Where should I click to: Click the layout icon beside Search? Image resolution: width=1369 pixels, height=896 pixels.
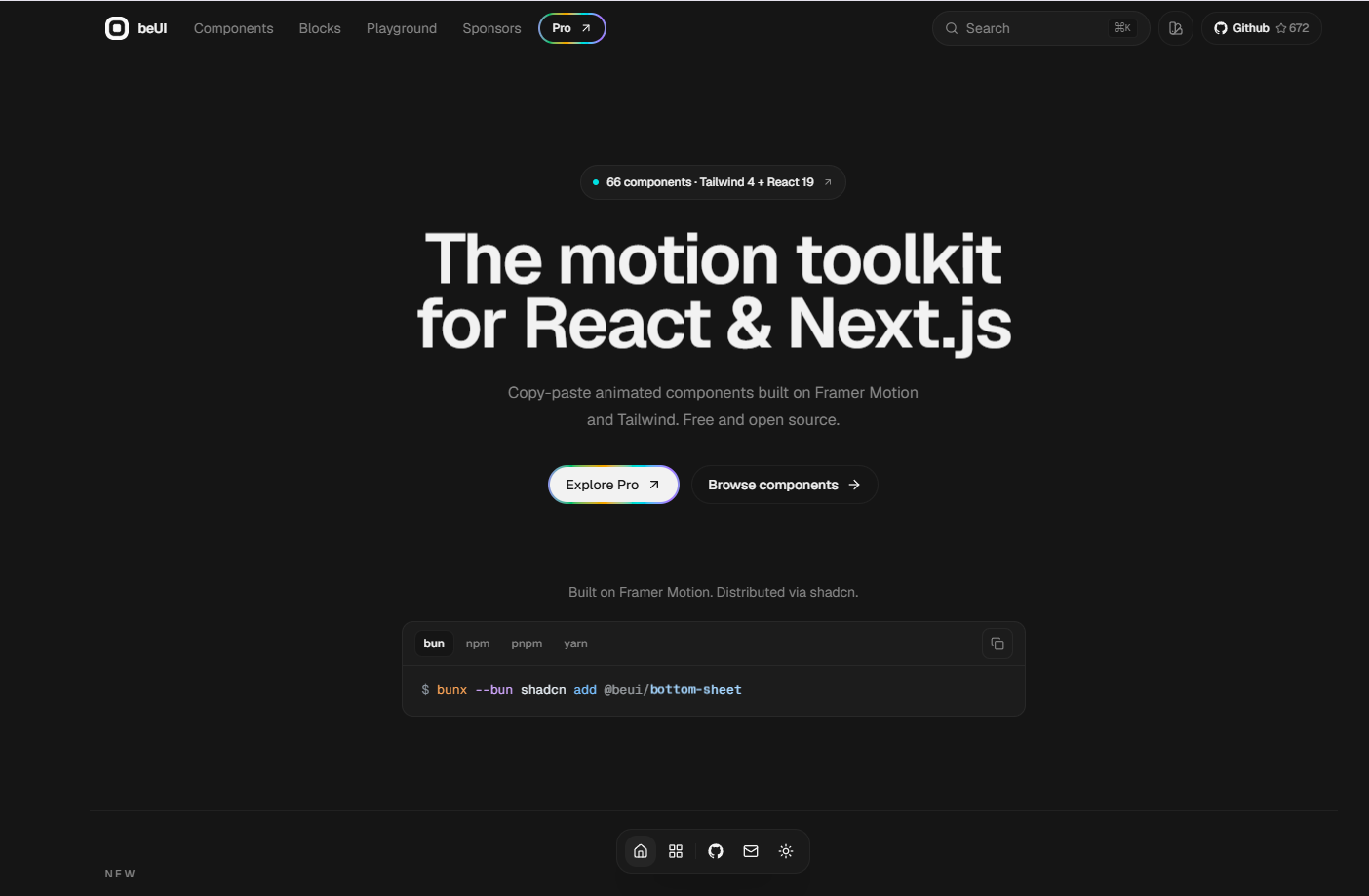[1176, 28]
